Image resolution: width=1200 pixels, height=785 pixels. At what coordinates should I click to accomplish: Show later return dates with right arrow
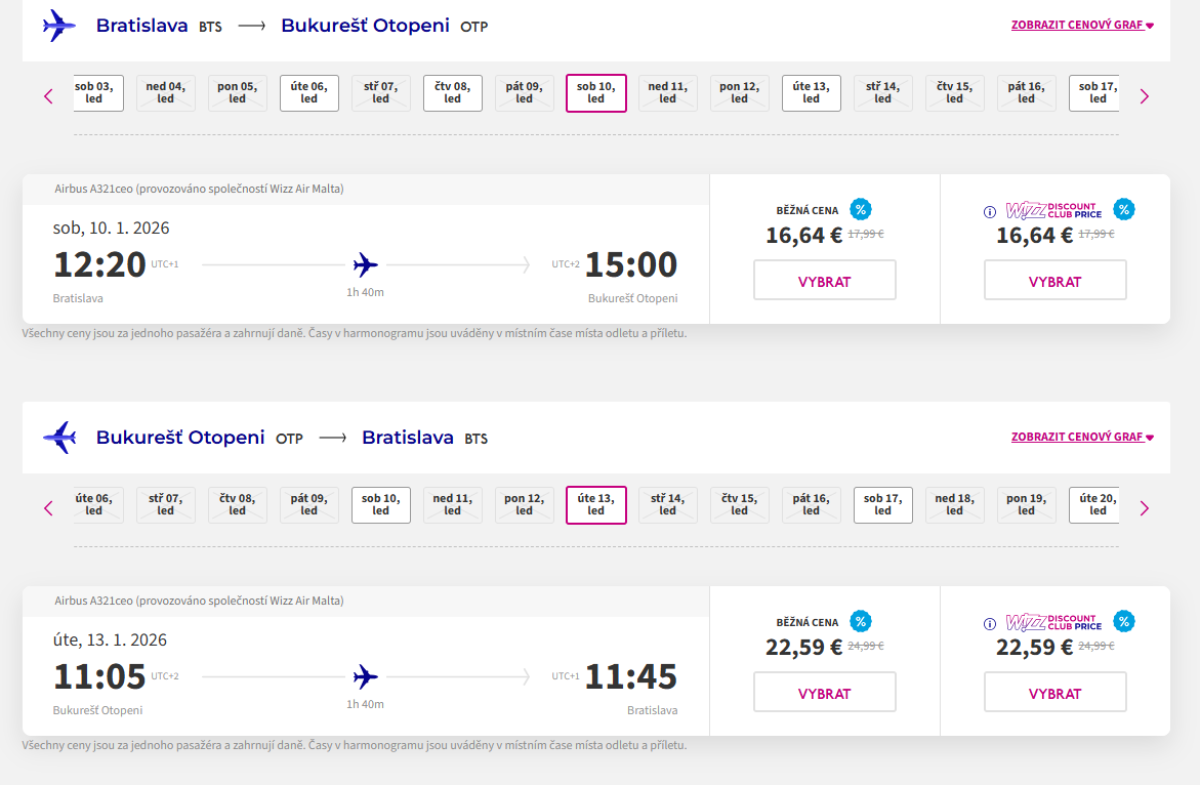[1145, 508]
